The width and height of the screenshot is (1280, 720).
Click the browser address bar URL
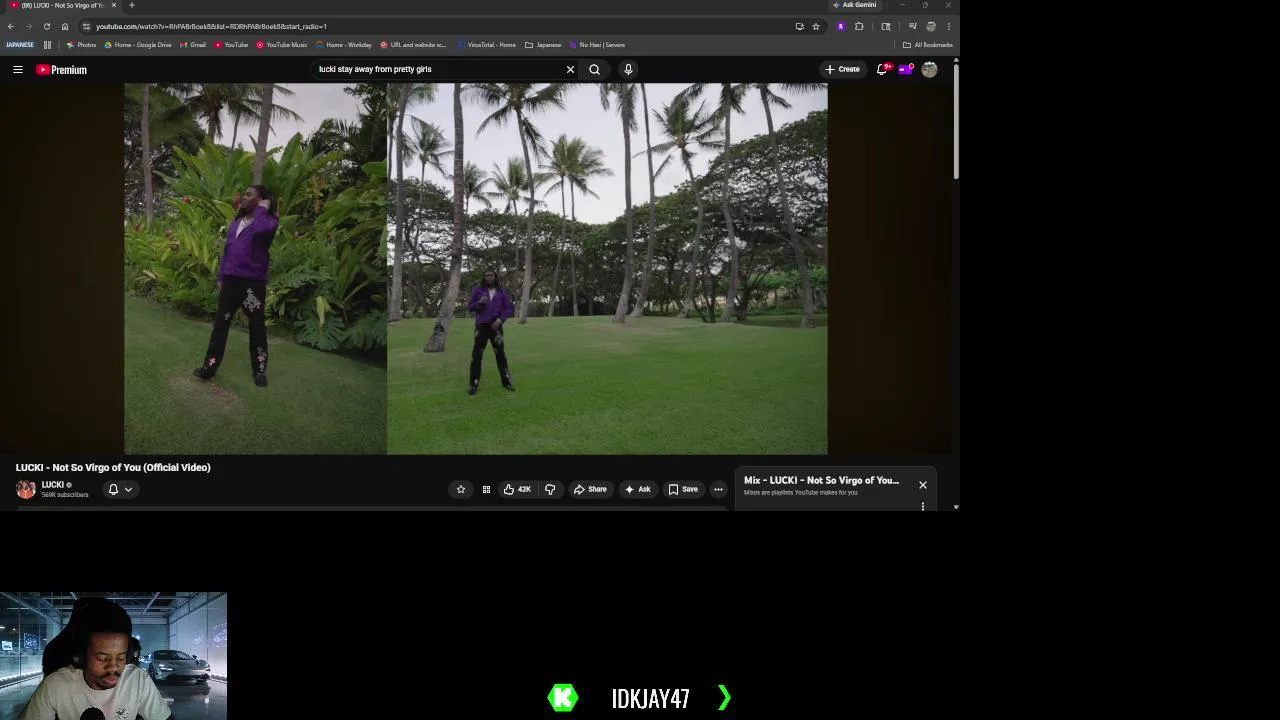(211, 26)
